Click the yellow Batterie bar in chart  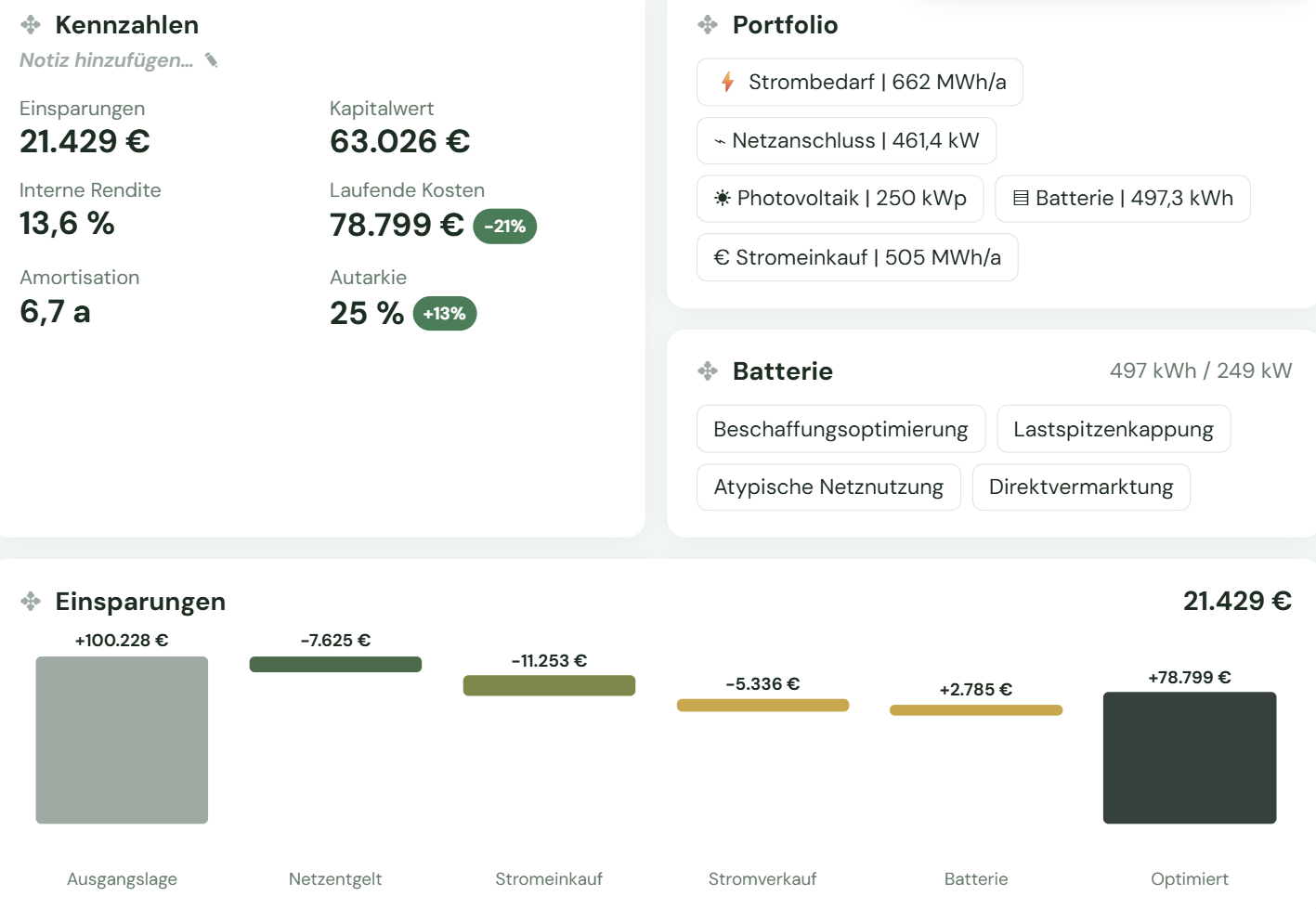click(976, 710)
